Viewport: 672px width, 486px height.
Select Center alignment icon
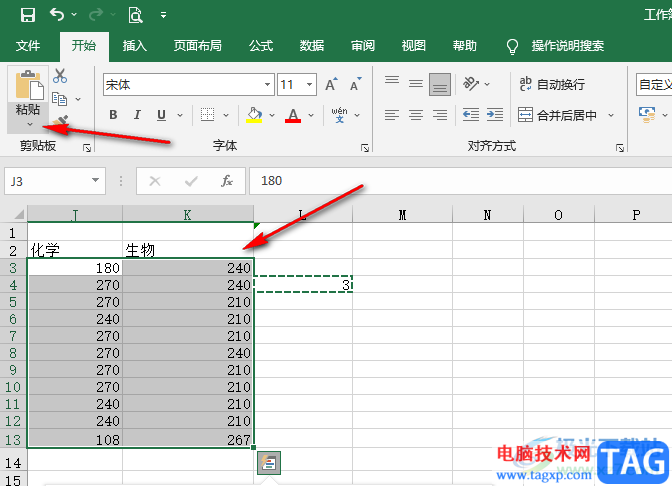[416, 115]
